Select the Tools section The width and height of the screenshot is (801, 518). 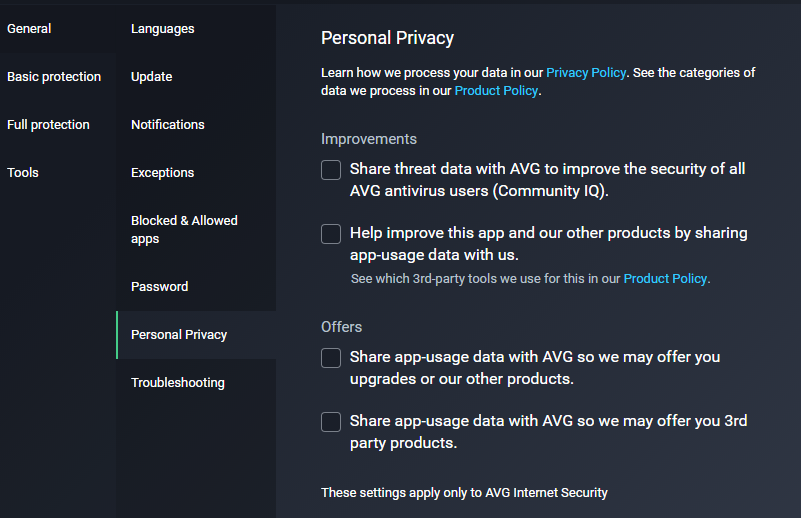coord(23,173)
